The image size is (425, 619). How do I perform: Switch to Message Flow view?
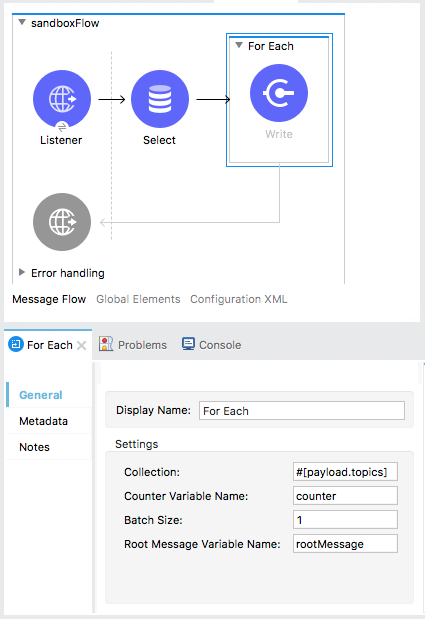point(49,299)
